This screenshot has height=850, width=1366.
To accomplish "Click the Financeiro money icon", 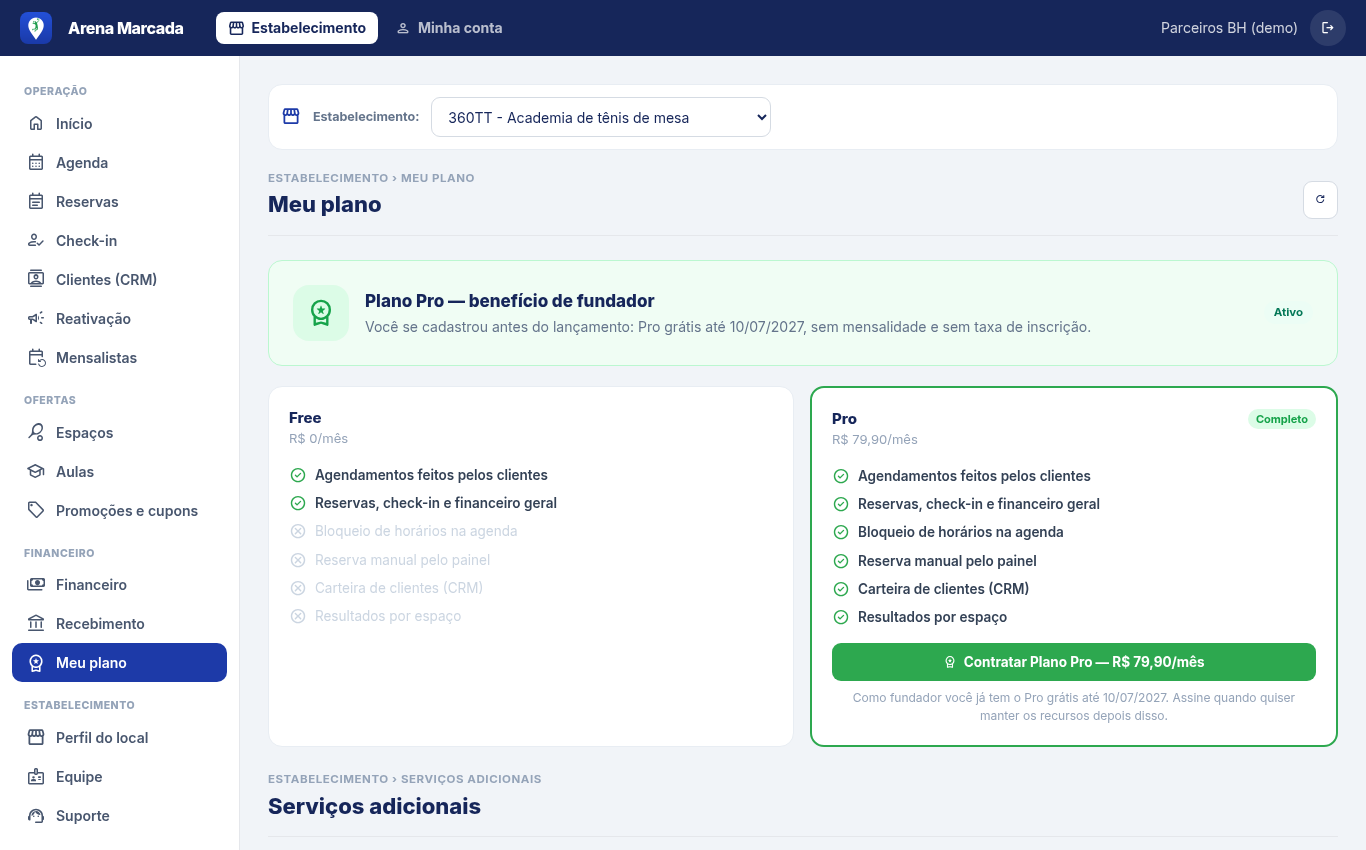I will [x=36, y=585].
